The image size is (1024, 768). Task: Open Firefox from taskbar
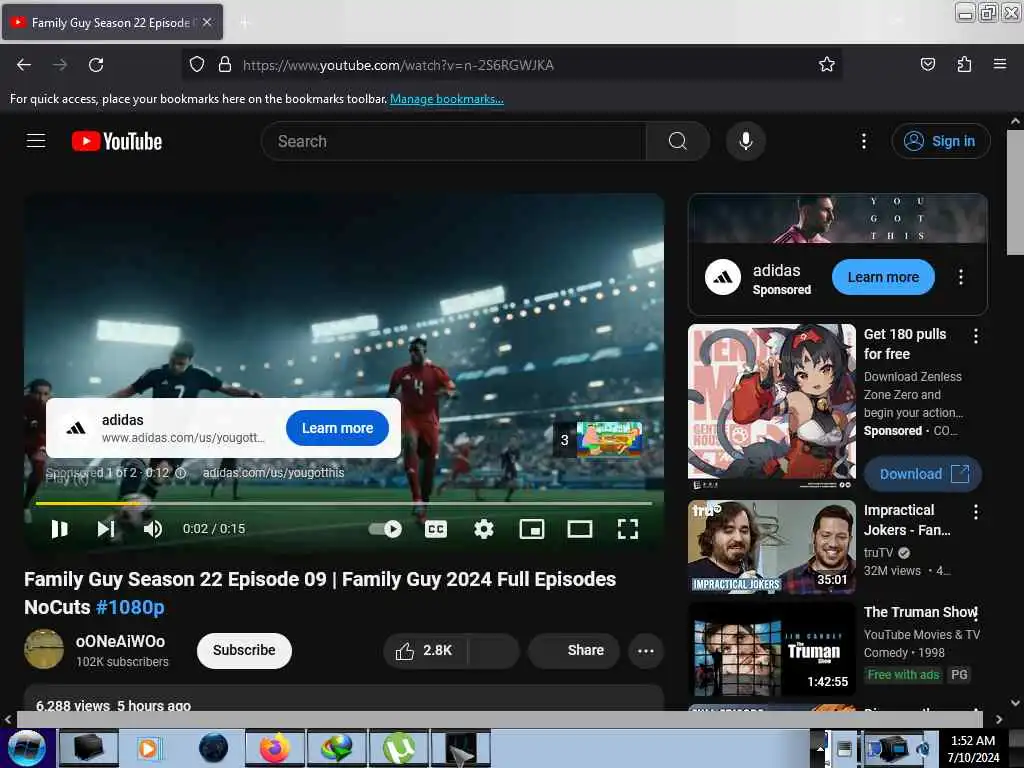coord(275,748)
